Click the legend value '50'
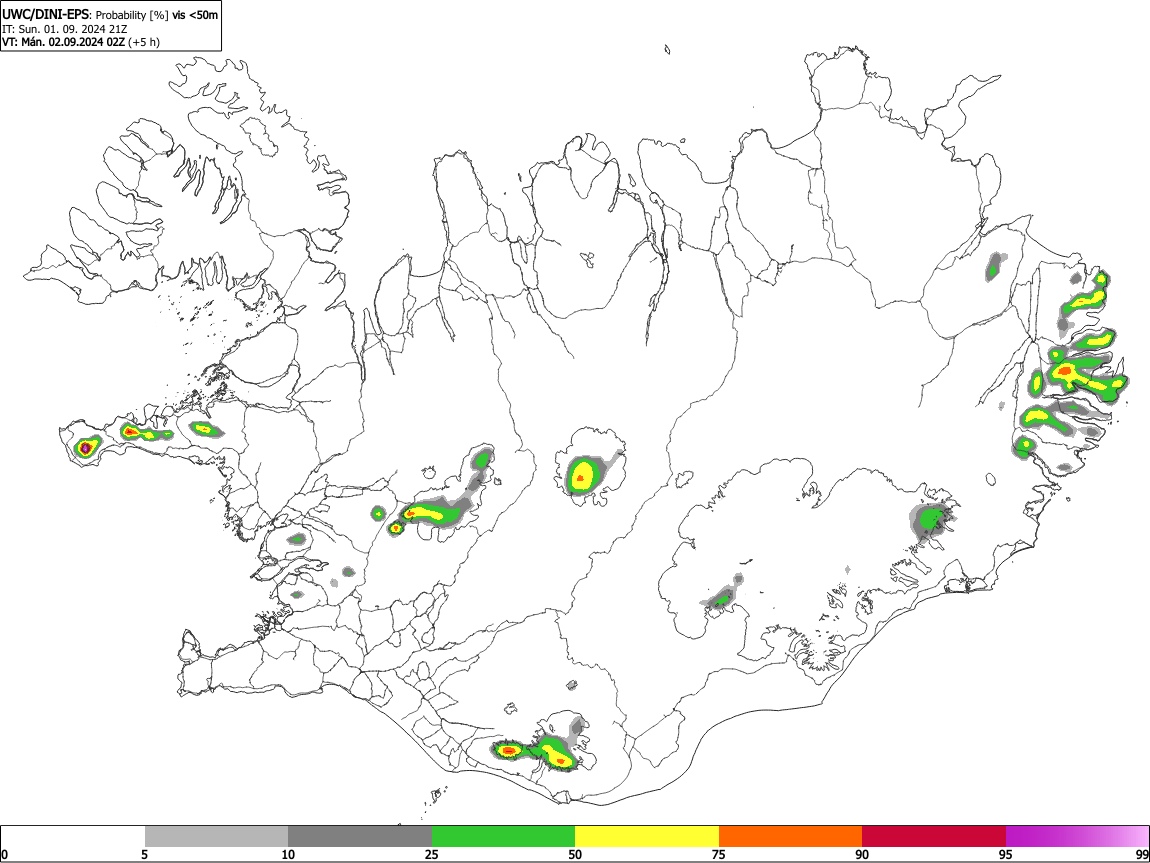Viewport: 1150px width, 863px height. (575, 854)
